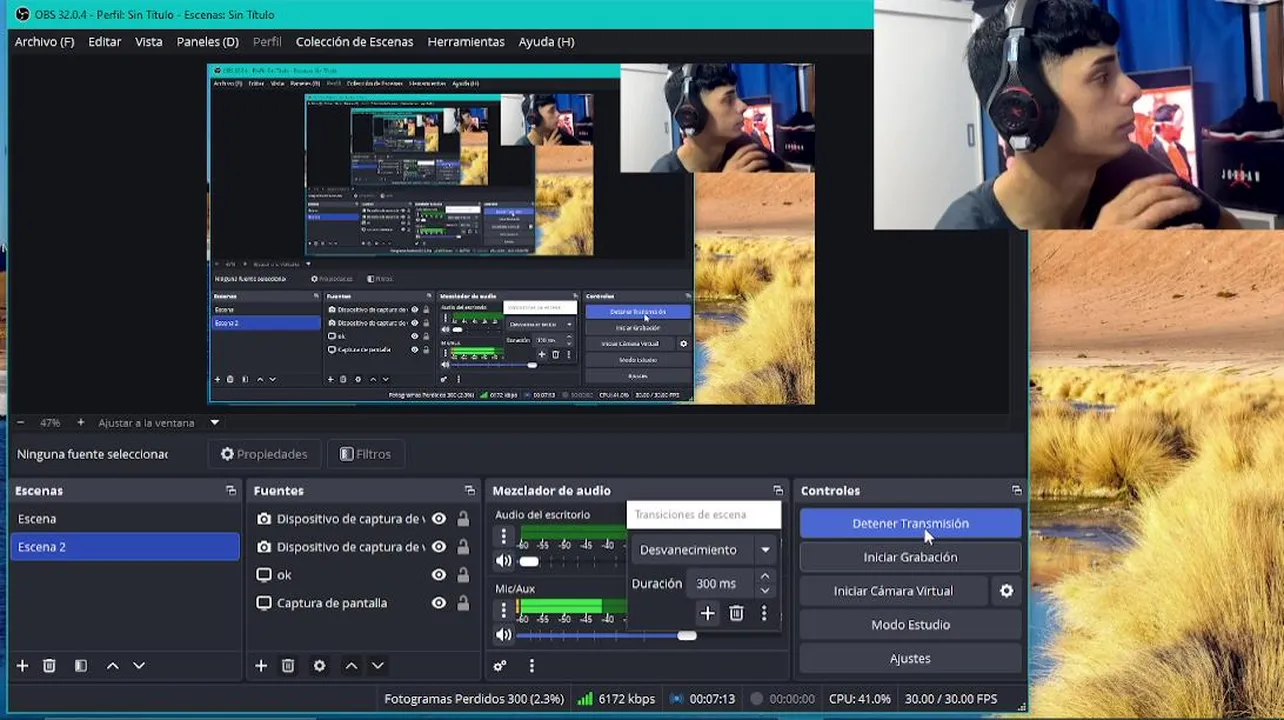Screen dimensions: 1284x720
Task: Move source up arrow in Fuentes toolbar
Action: click(x=351, y=666)
